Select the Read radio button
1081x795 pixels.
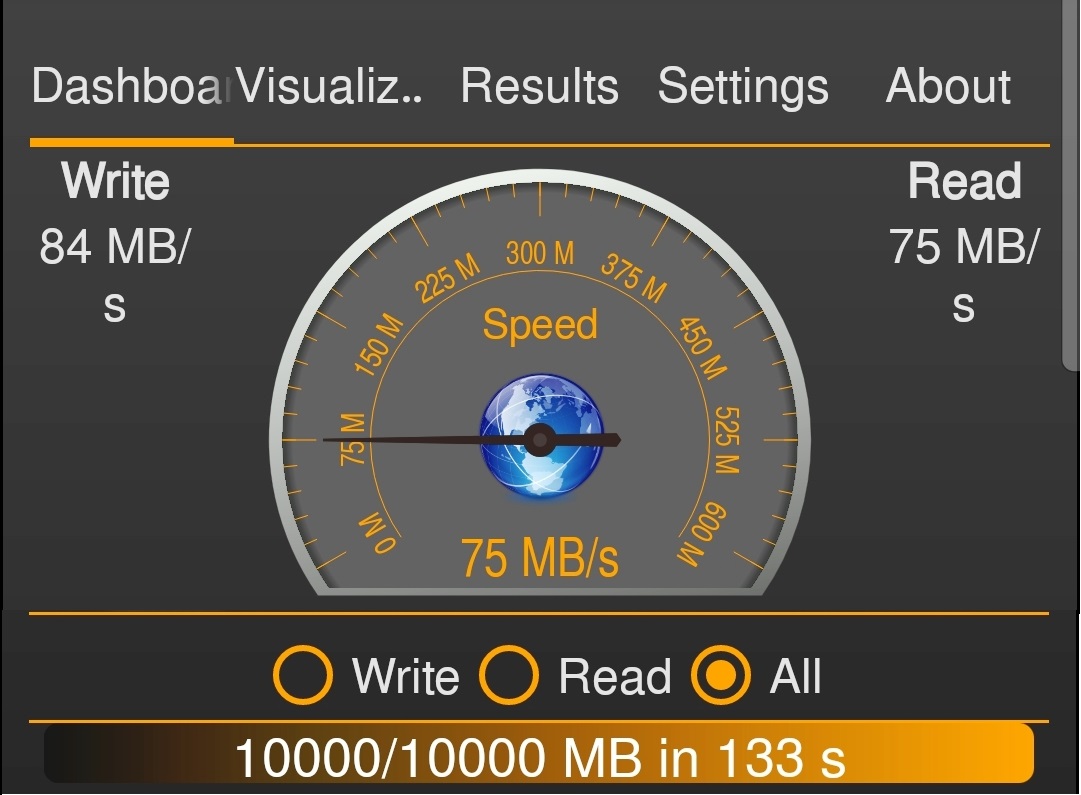[509, 675]
